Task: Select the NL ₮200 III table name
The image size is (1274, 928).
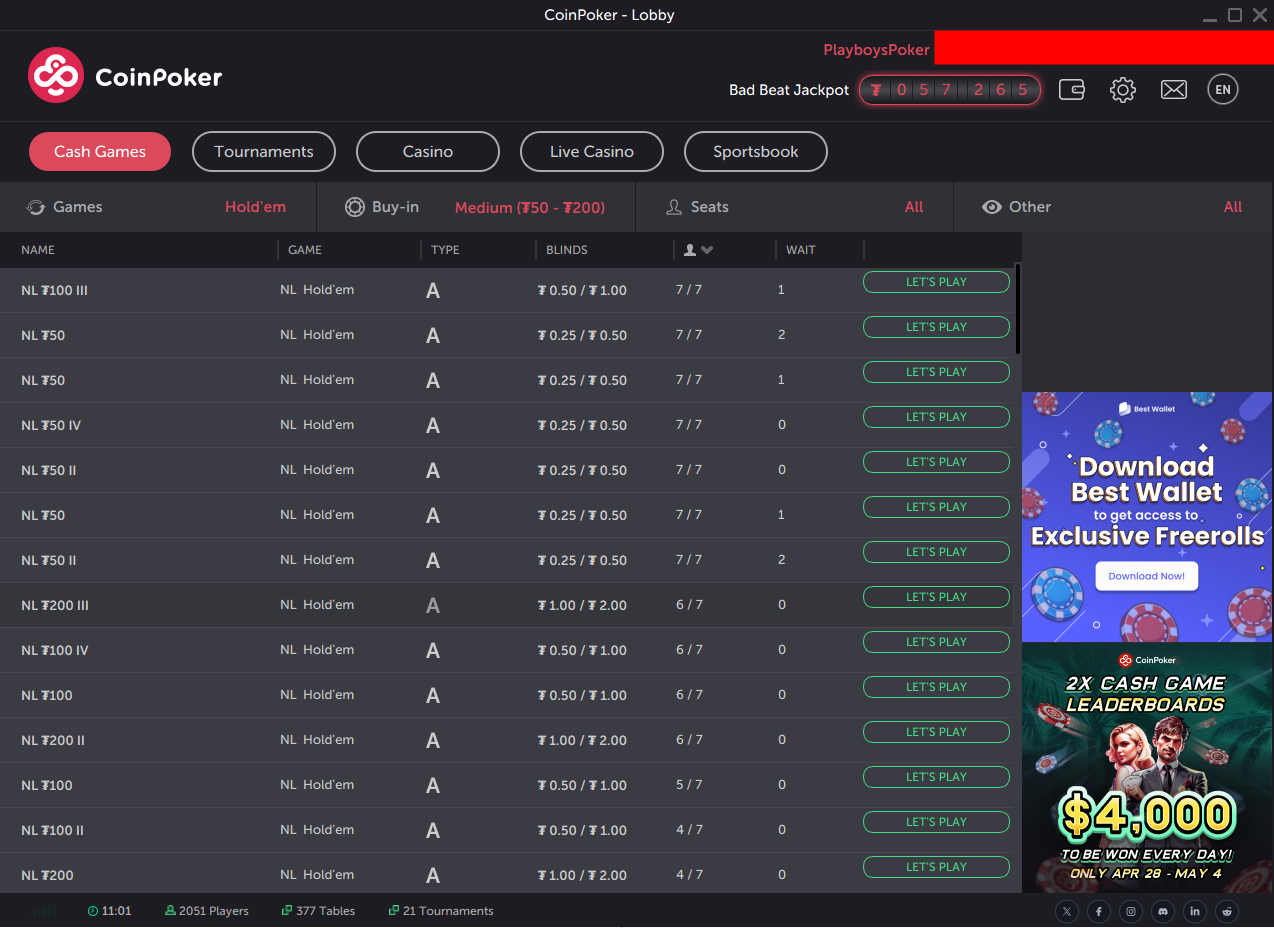Action: [x=55, y=606]
